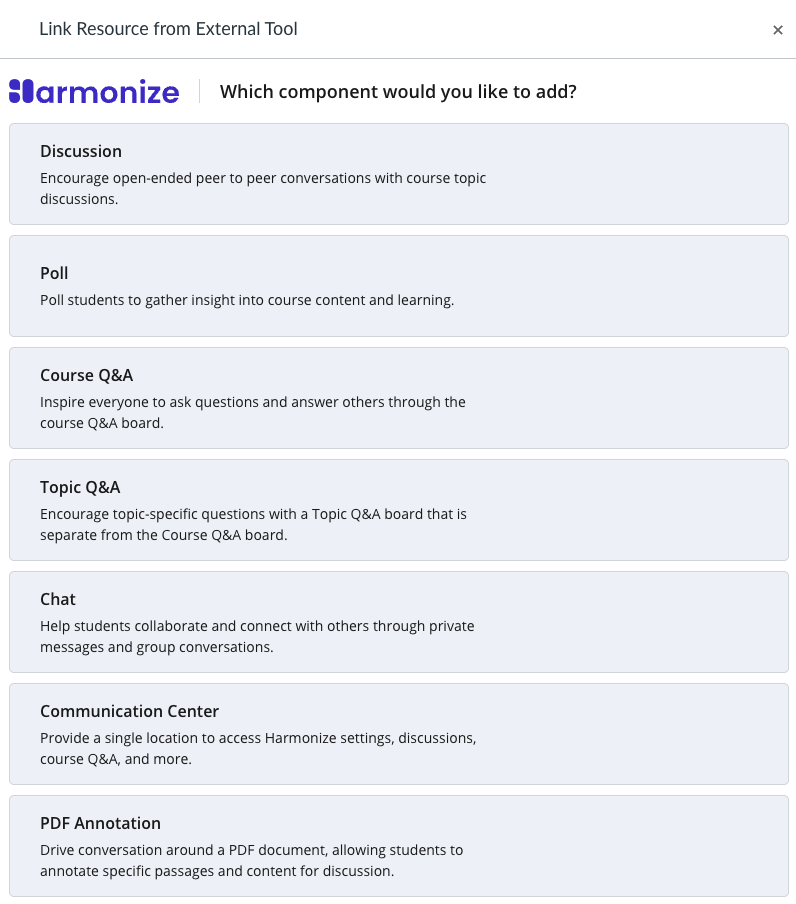The width and height of the screenshot is (796, 904).
Task: Click the 'Which component would you like' prompt
Action: (x=398, y=92)
